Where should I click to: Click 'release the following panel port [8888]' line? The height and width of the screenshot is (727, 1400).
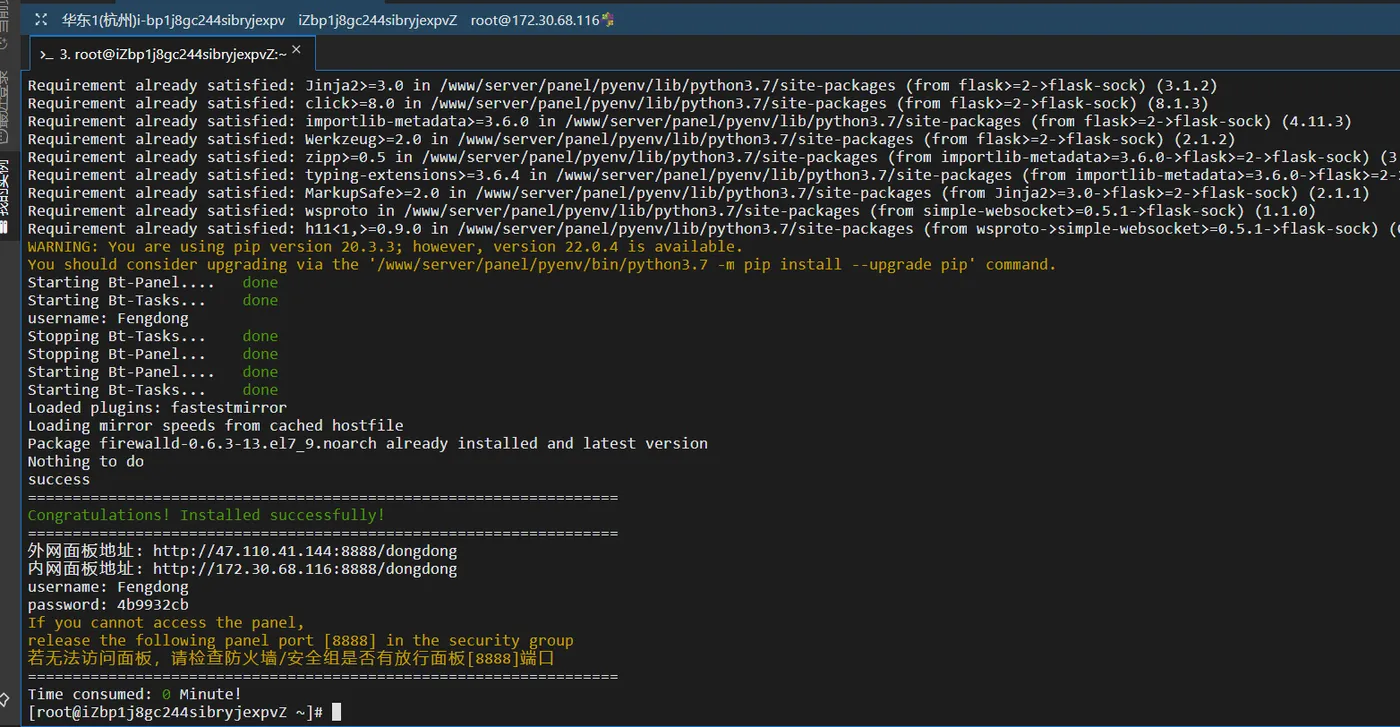point(301,641)
